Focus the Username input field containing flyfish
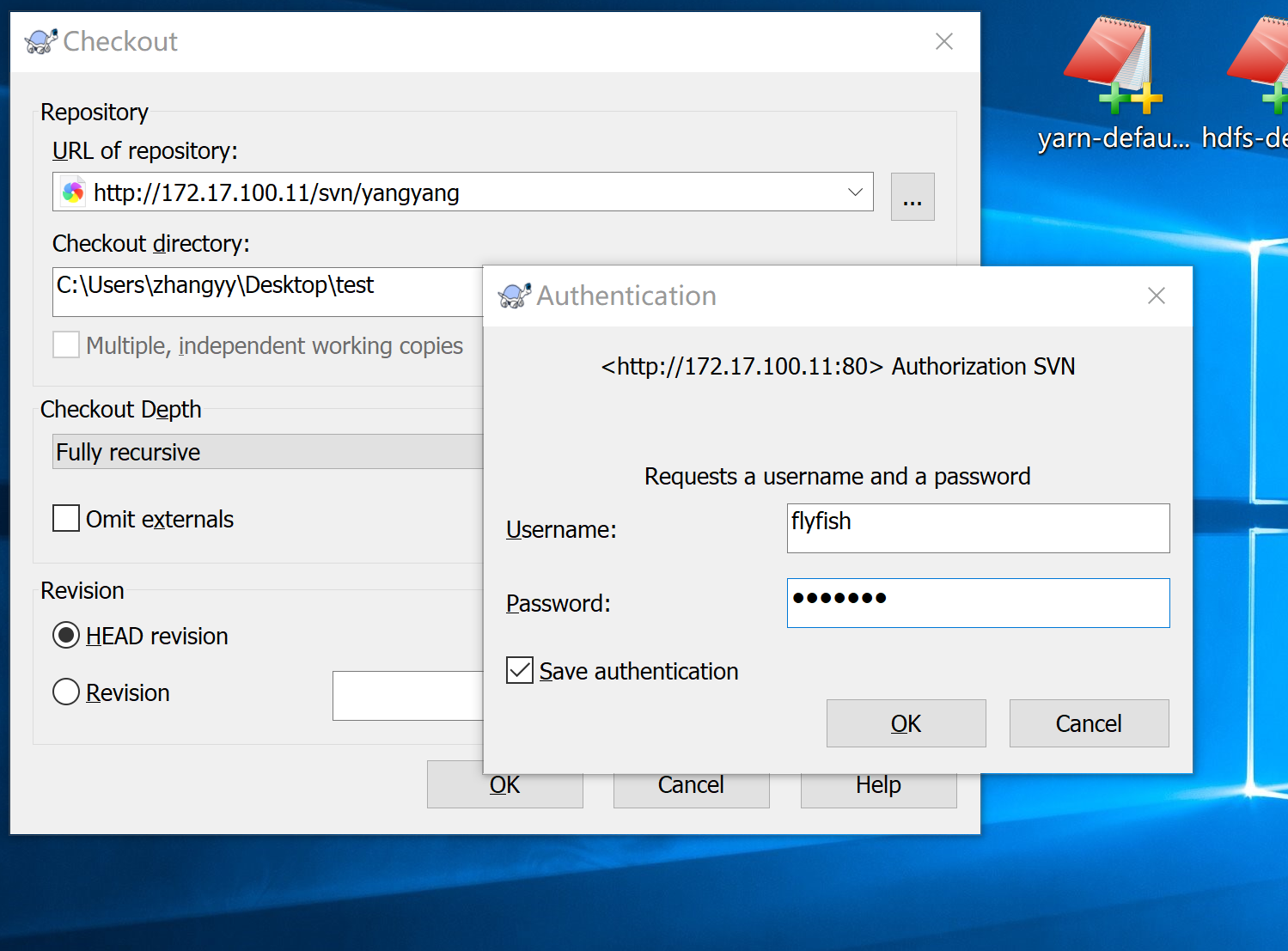The image size is (1288, 951). pyautogui.click(x=978, y=527)
